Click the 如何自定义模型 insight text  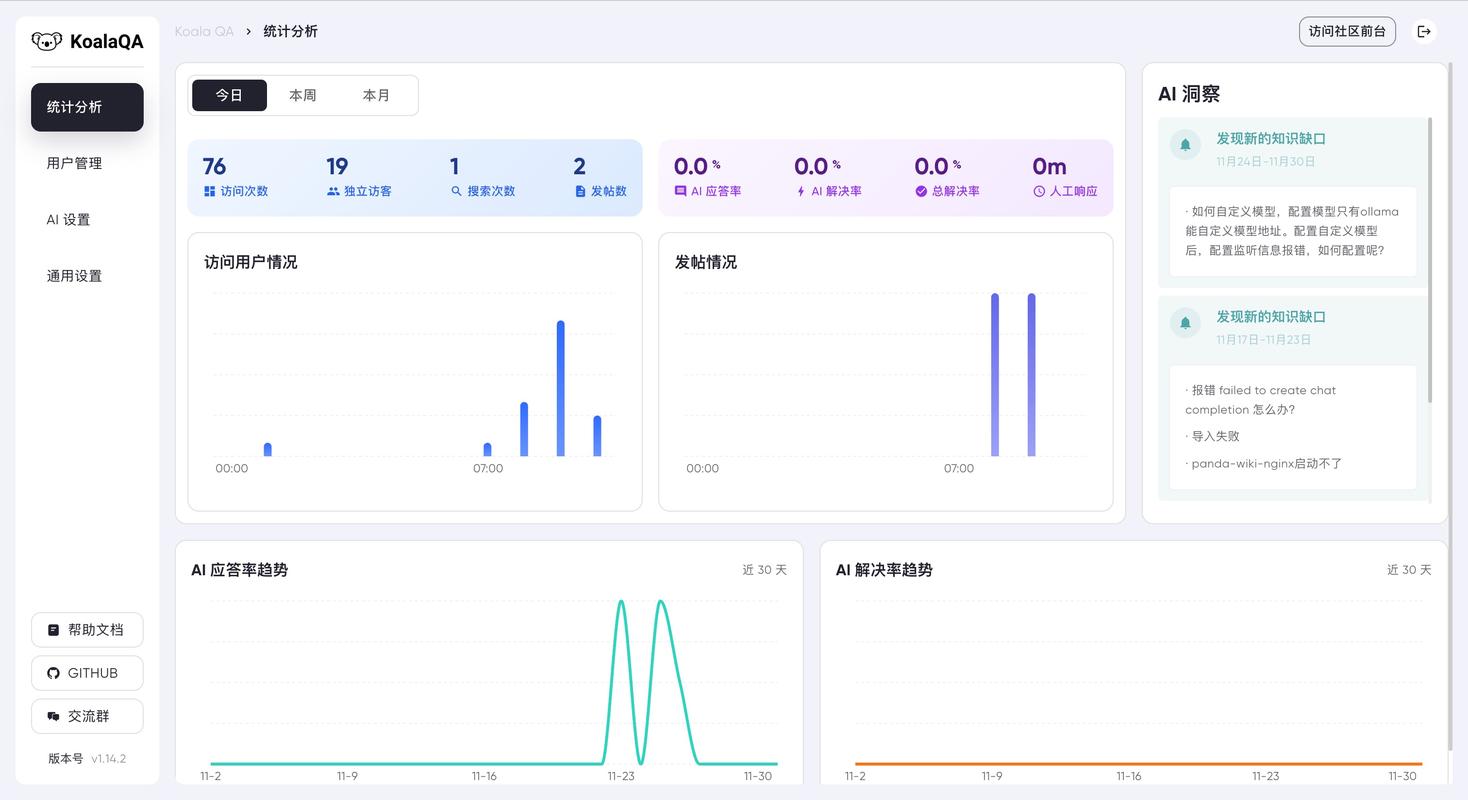coord(1292,231)
